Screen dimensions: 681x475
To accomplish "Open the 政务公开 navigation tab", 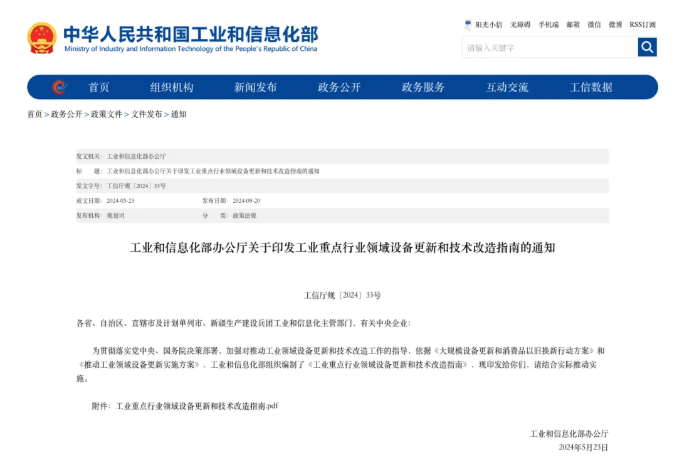I will tap(339, 87).
